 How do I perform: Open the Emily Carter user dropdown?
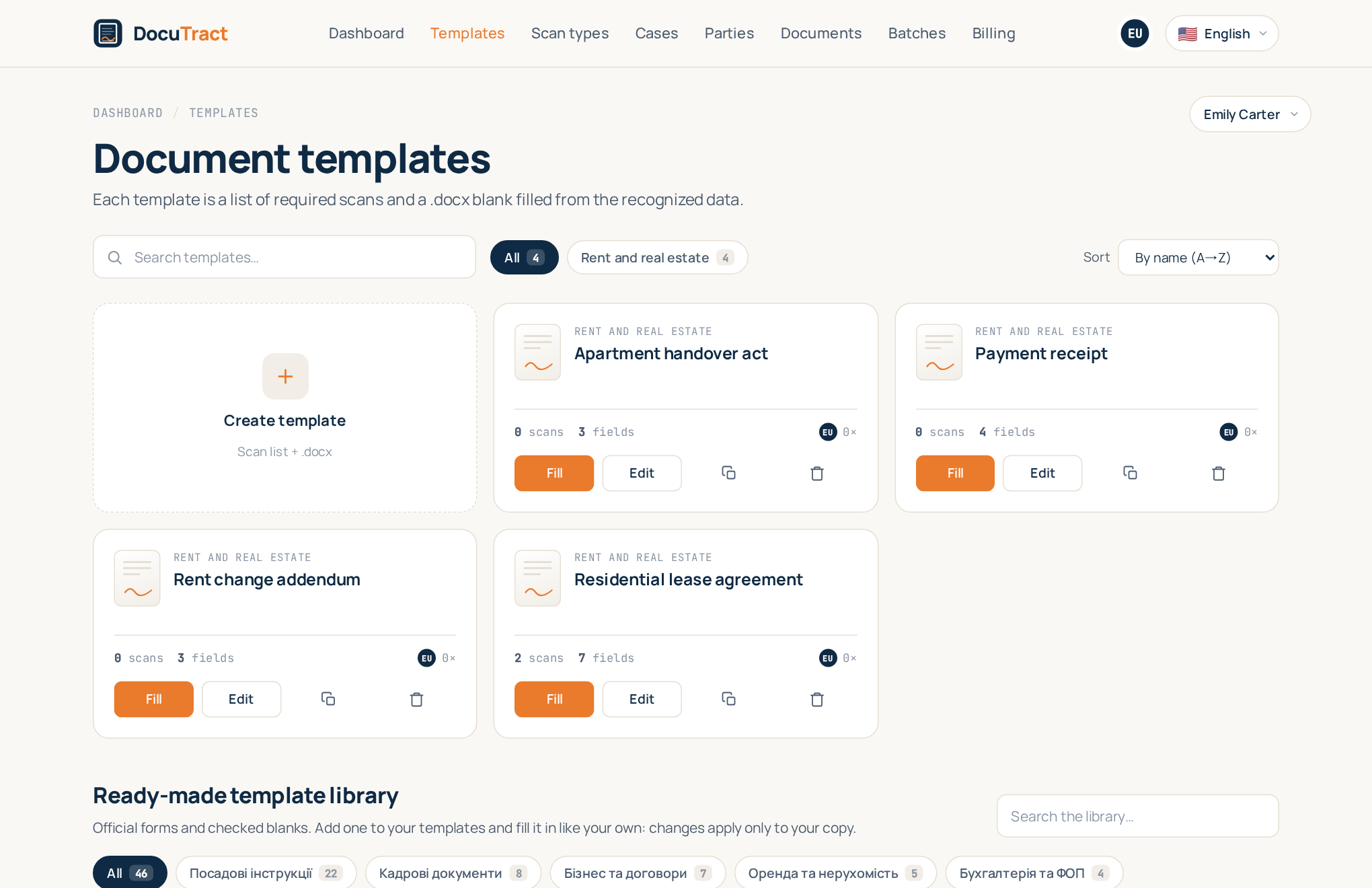tap(1250, 114)
